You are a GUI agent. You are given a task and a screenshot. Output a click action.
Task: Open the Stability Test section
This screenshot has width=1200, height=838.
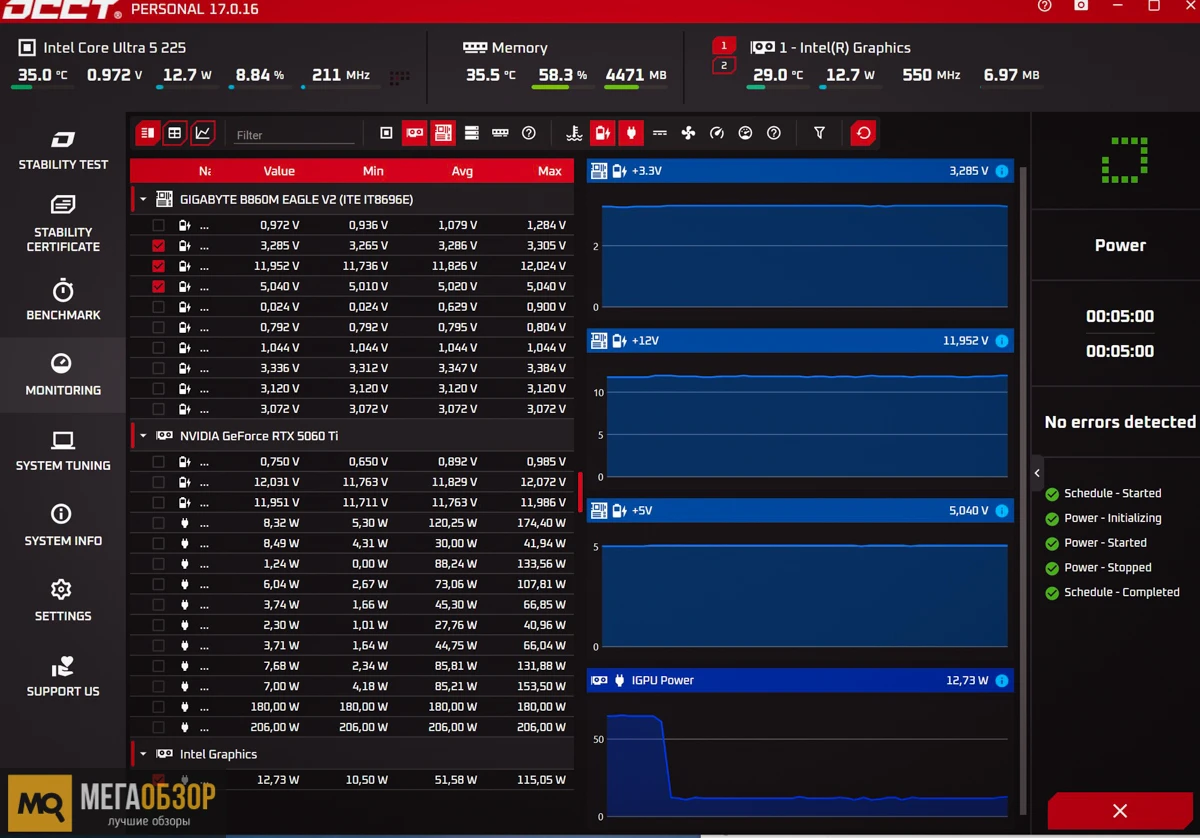point(63,150)
